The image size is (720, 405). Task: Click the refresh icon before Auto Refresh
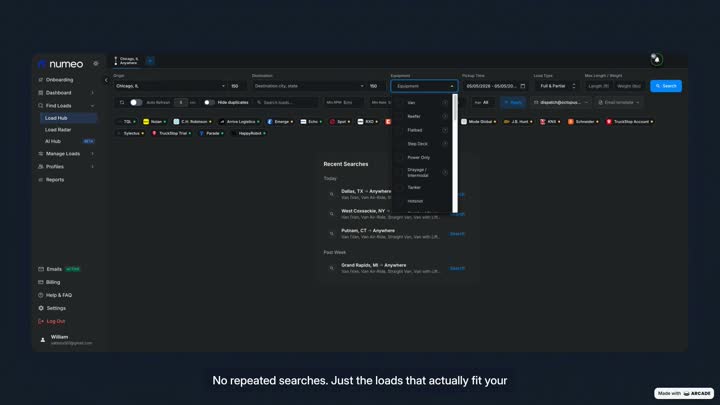[122, 102]
